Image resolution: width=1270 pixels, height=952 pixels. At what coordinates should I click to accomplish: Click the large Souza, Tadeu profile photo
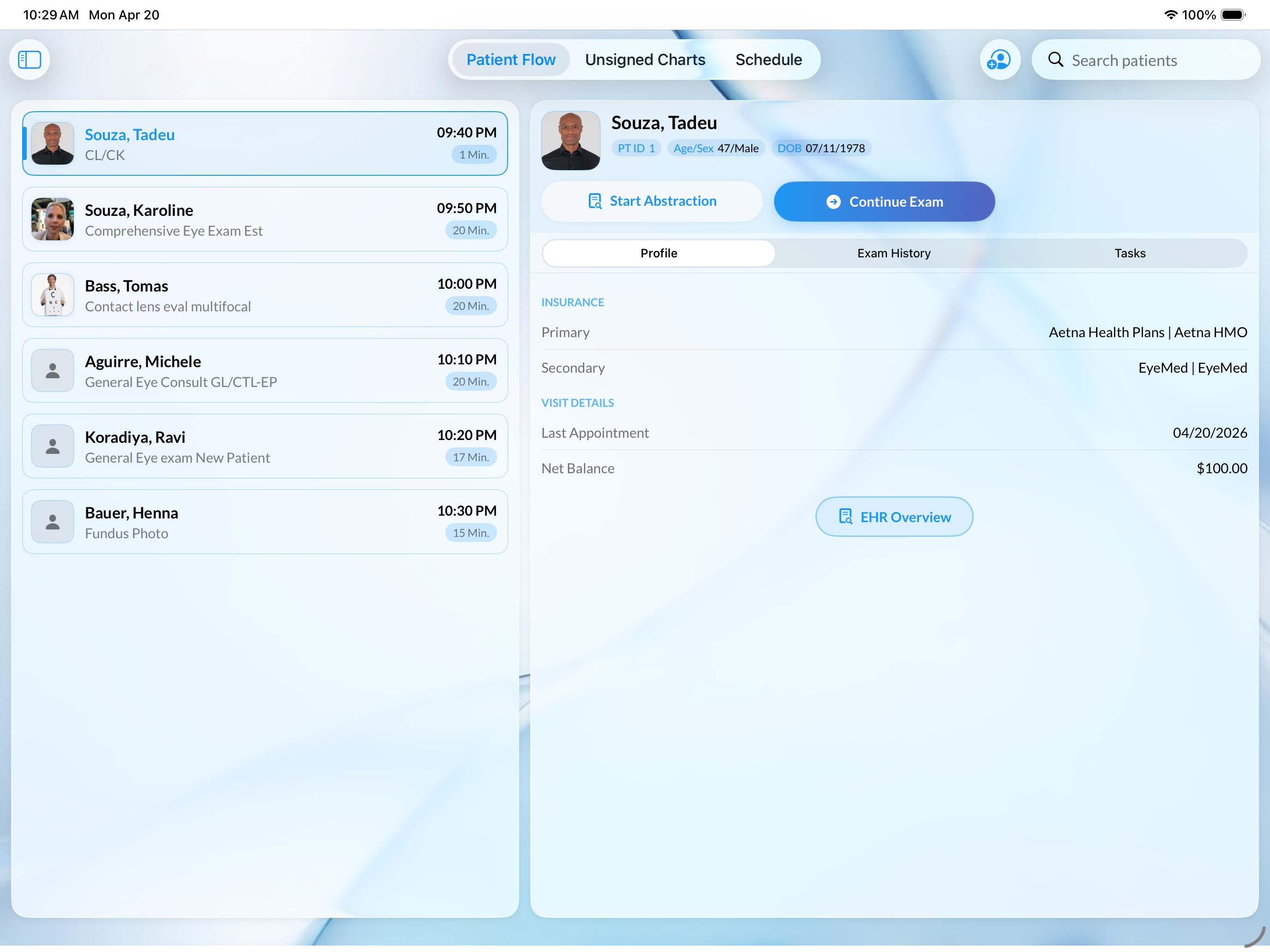tap(571, 141)
